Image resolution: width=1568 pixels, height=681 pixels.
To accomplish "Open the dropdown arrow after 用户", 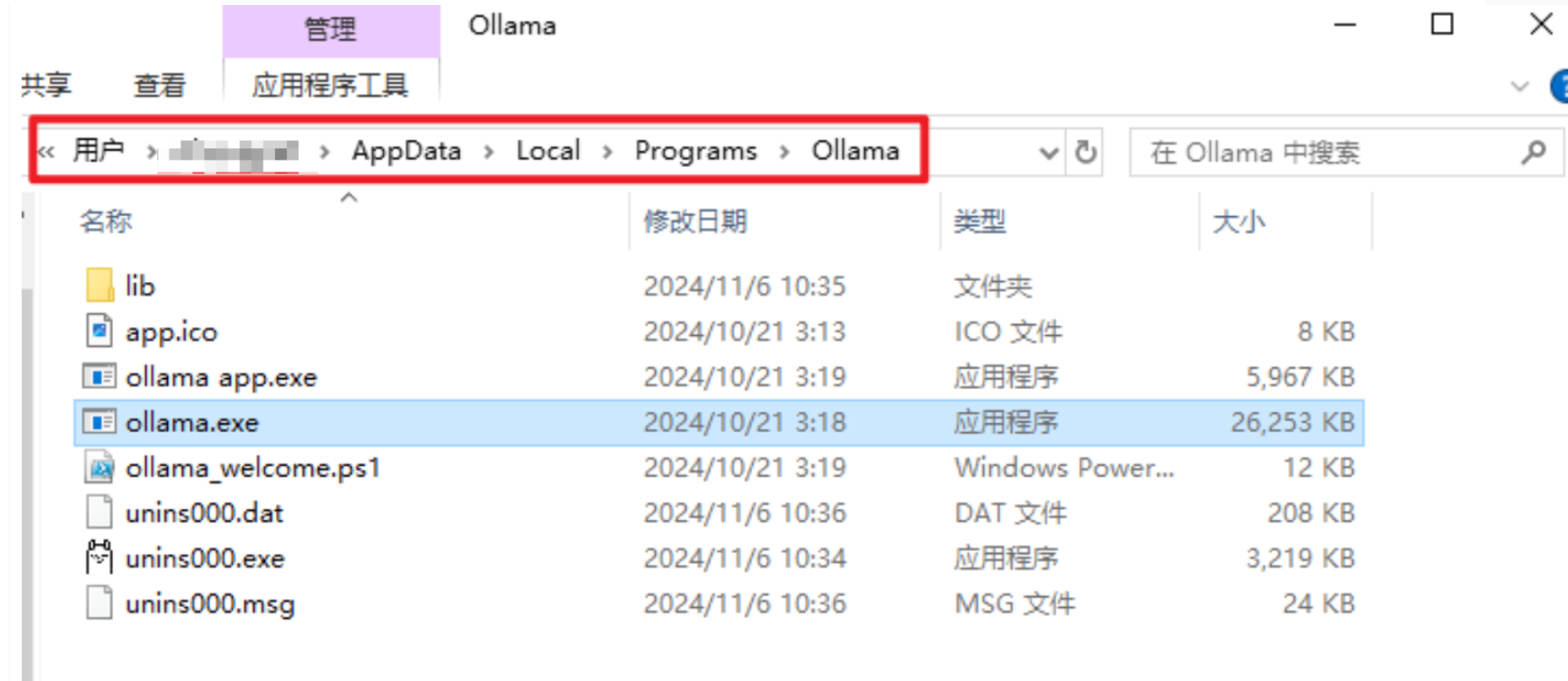I will click(151, 152).
